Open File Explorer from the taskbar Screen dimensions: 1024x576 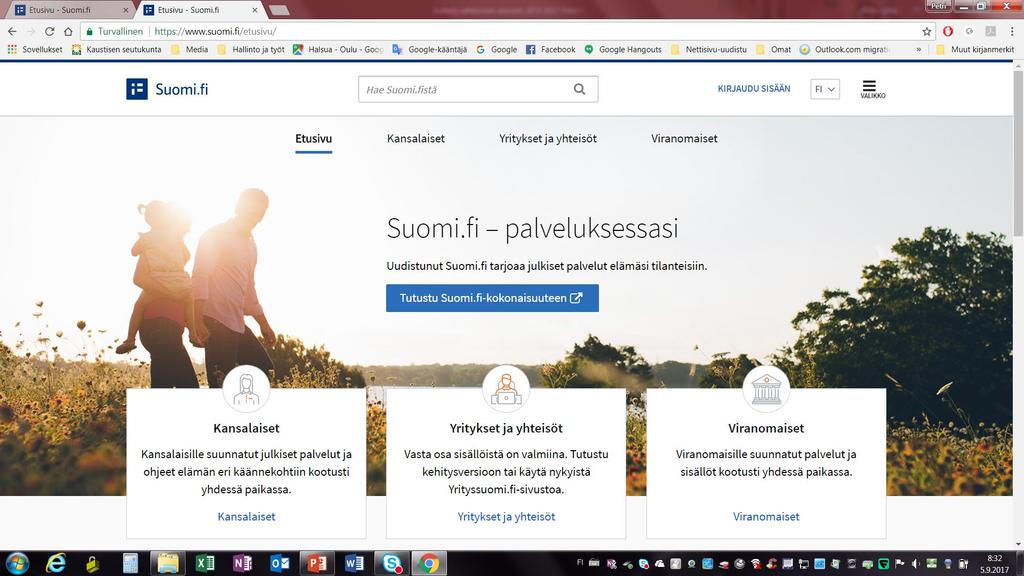168,563
